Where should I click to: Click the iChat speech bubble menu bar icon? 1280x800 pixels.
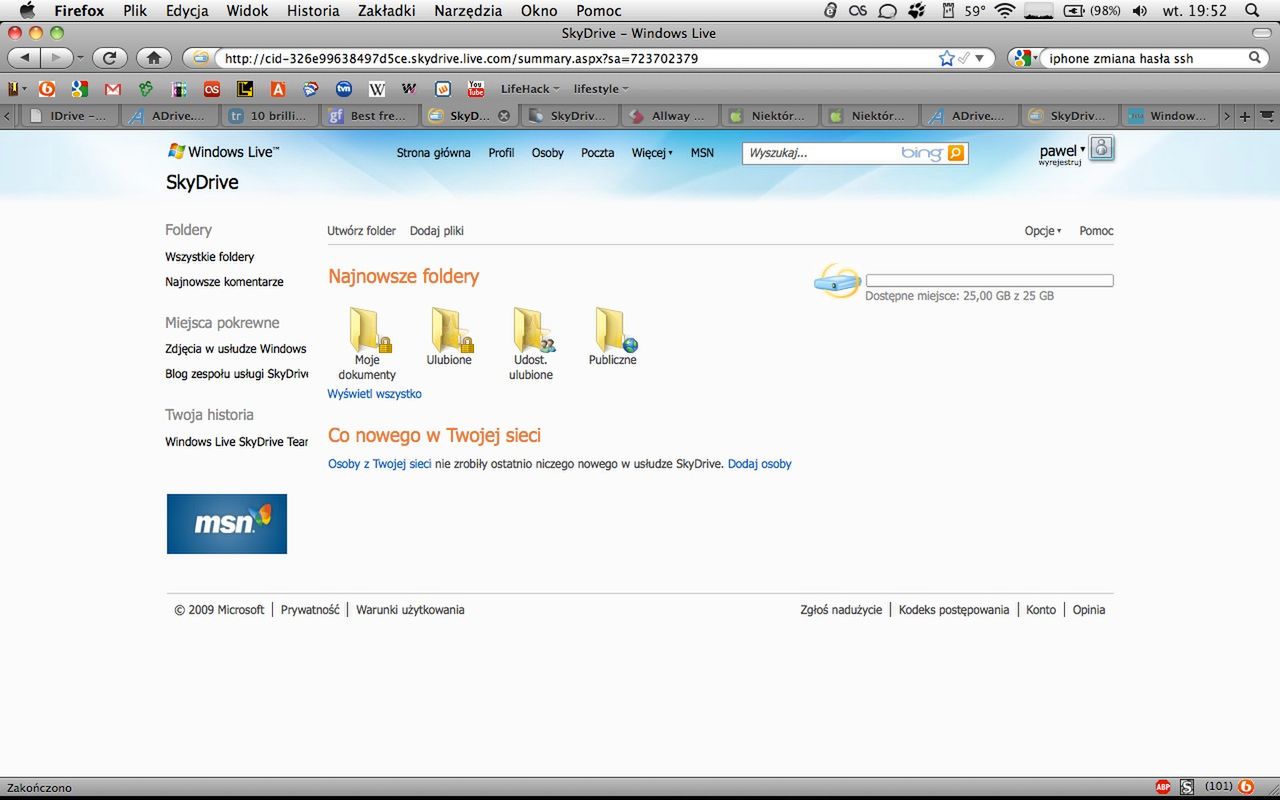[887, 11]
